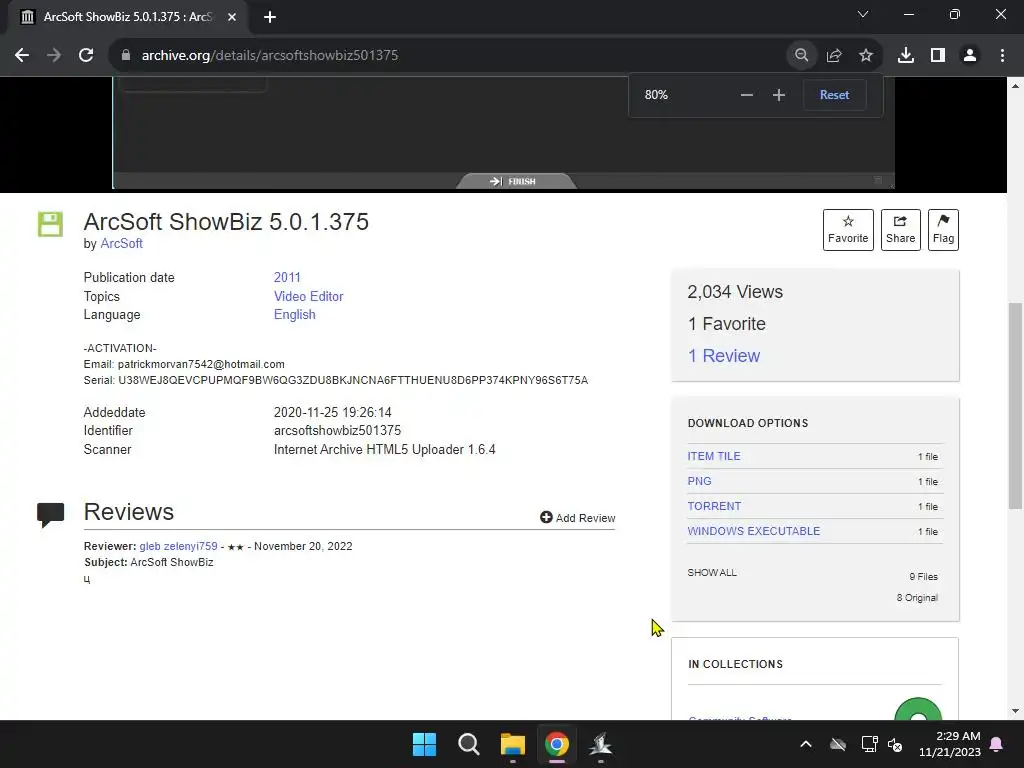This screenshot has width=1024, height=768.
Task: Reload the archive.org page
Action: point(86,56)
